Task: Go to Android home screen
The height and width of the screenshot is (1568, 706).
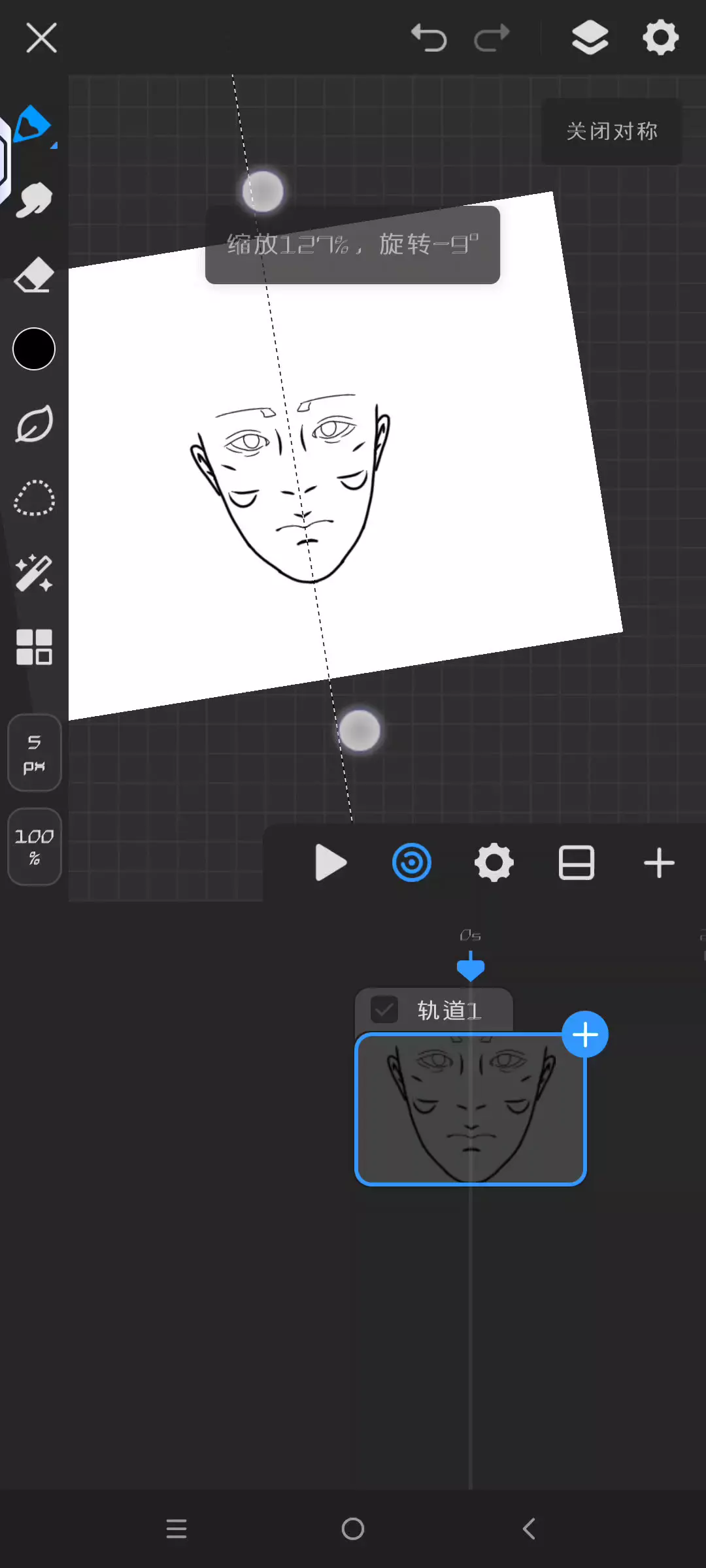Action: (x=353, y=1529)
